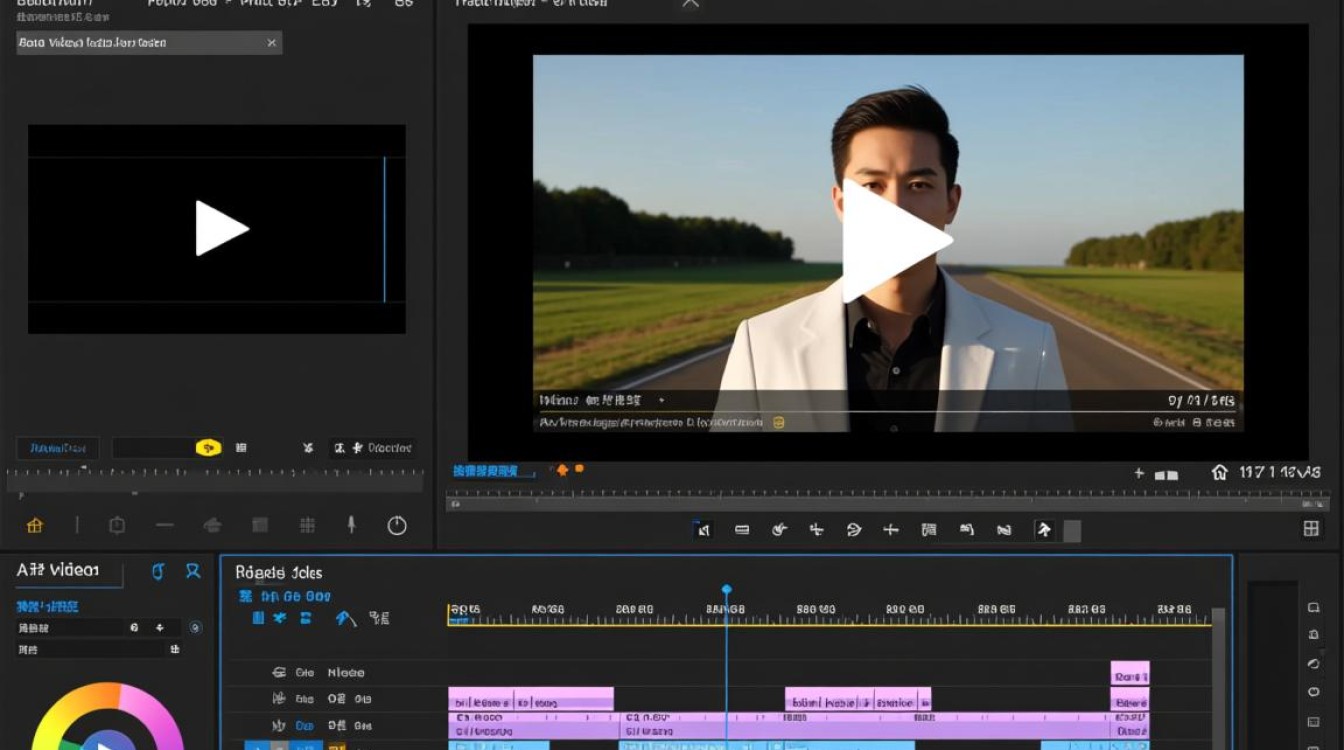Click the second icon in the right-edge icon column
This screenshot has width=1344, height=750.
(x=1313, y=635)
